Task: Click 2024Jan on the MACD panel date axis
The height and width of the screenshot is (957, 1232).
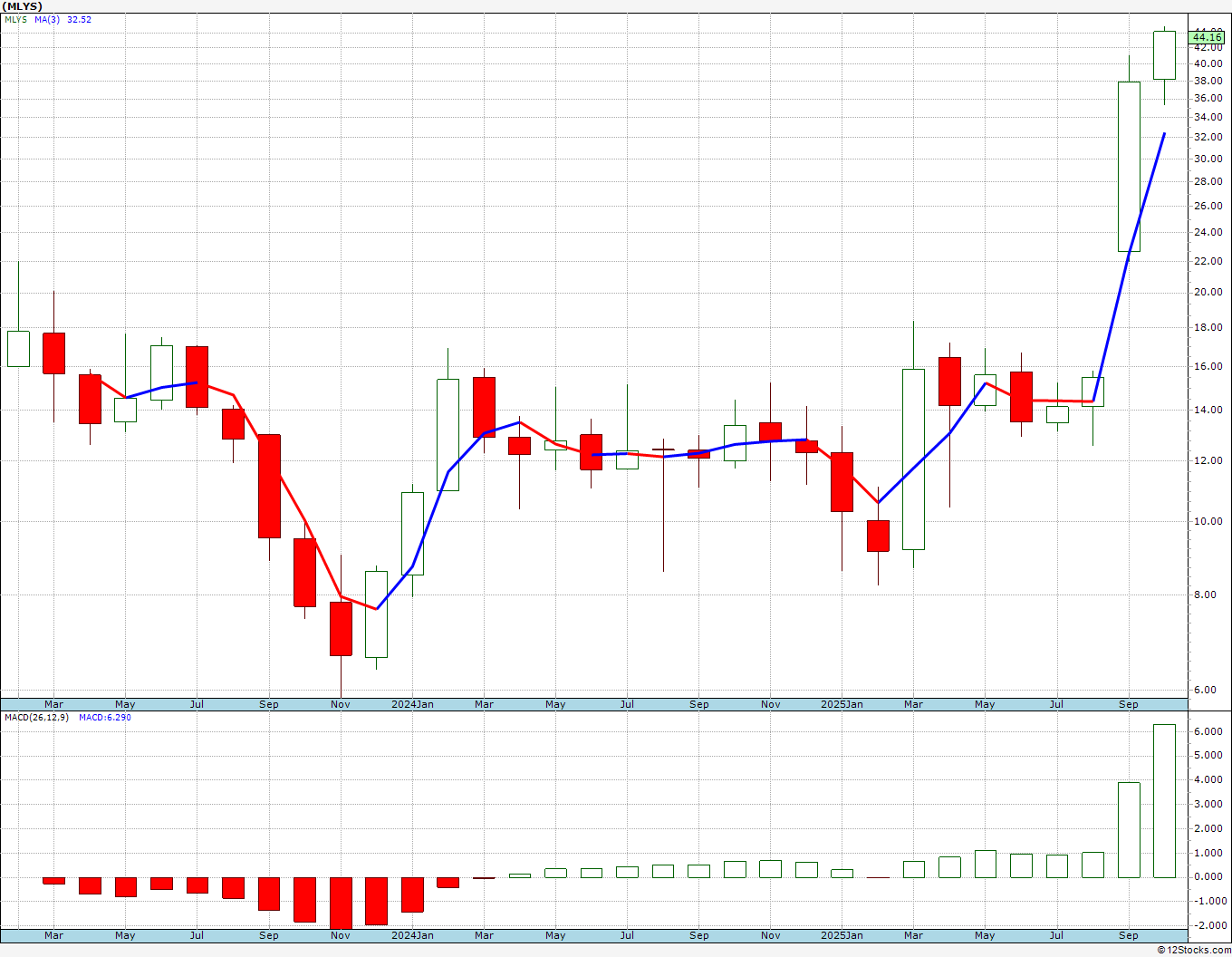Action: tap(412, 935)
